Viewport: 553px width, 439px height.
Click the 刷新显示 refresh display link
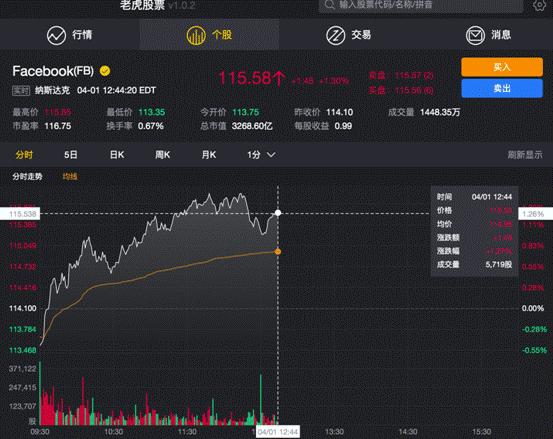pos(525,155)
